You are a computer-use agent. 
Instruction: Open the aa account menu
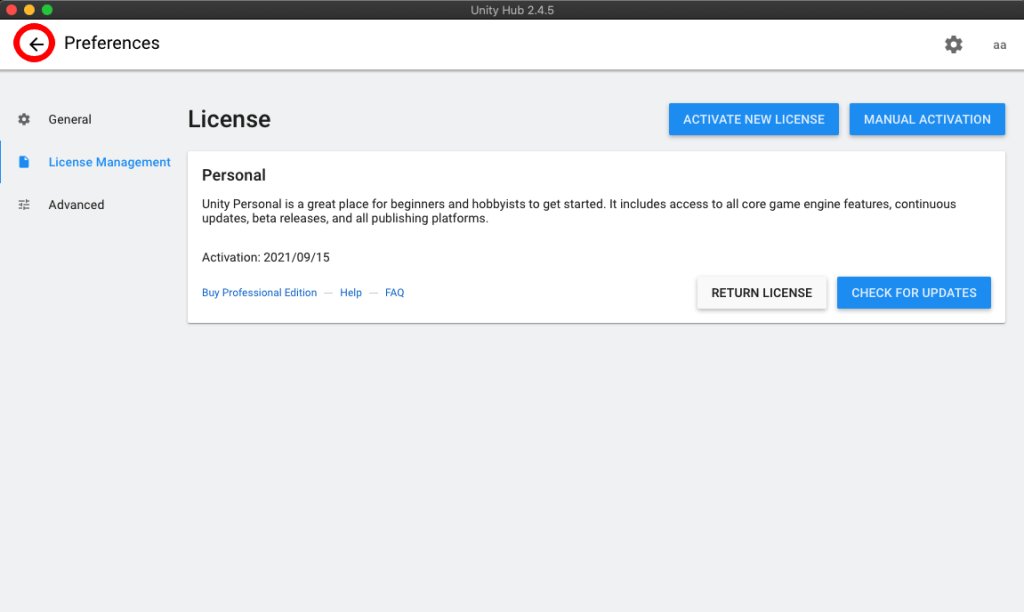(999, 45)
